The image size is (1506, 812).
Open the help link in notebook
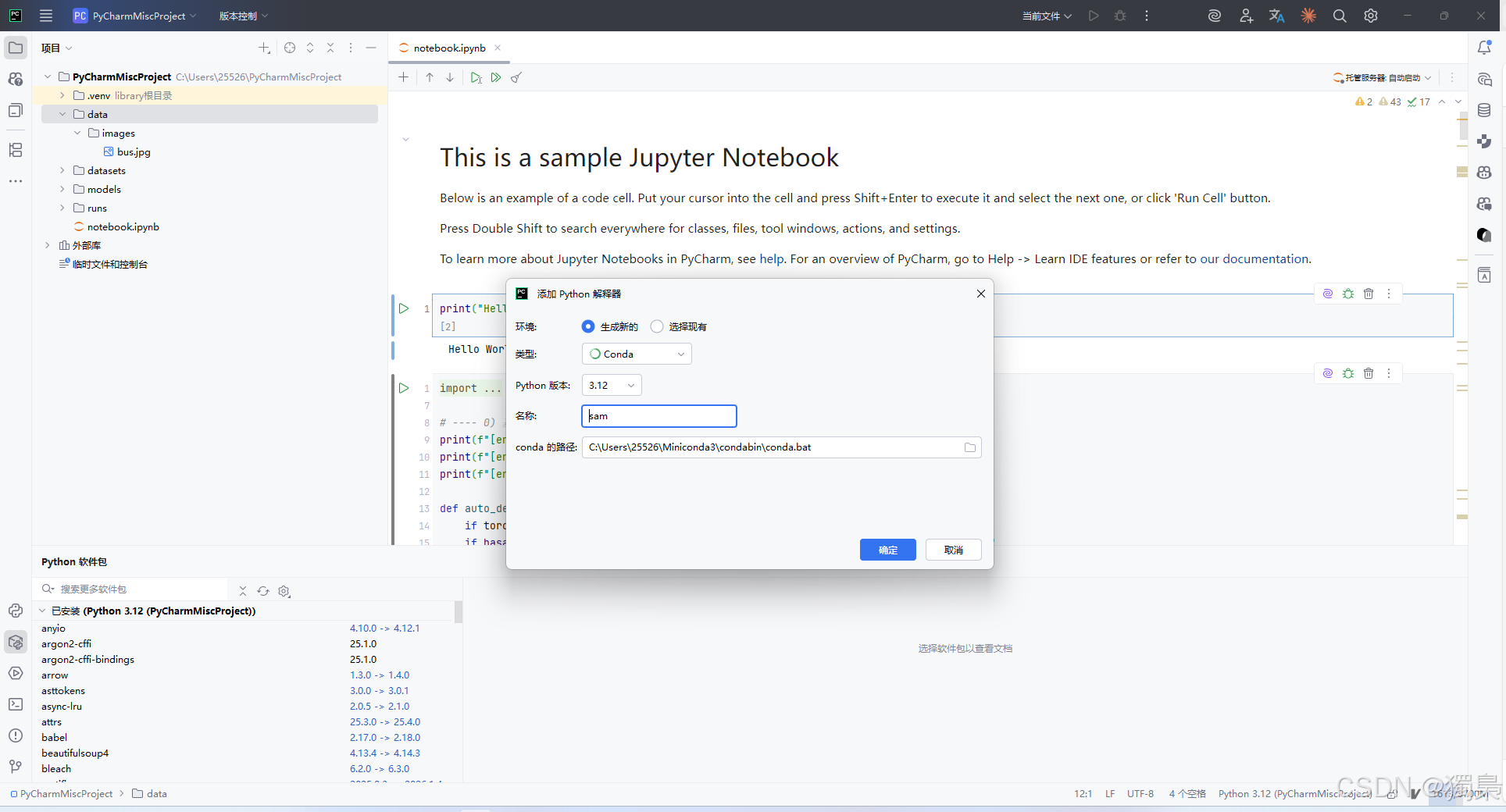point(772,258)
